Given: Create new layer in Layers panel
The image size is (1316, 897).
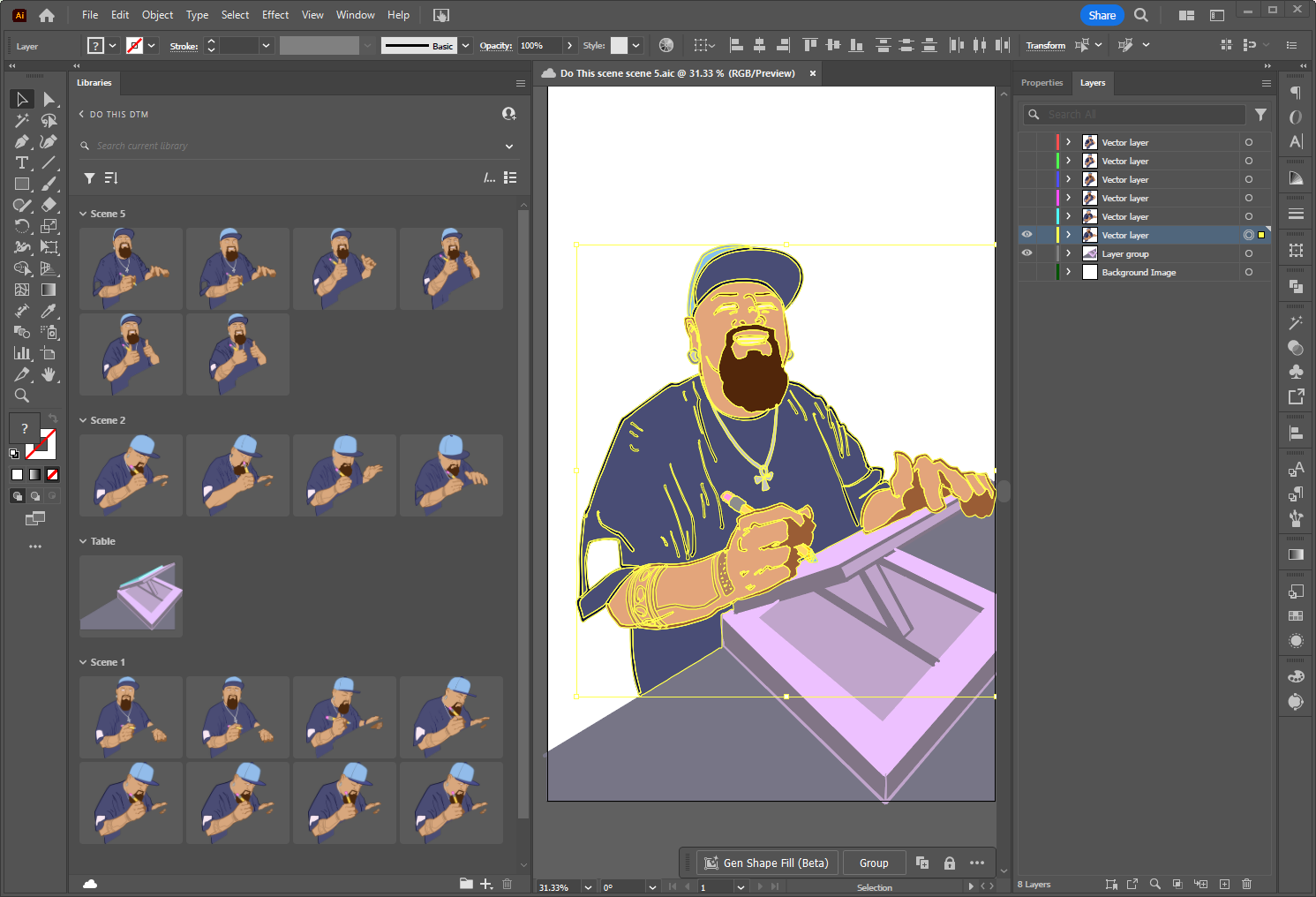Looking at the screenshot, I should pyautogui.click(x=1224, y=884).
